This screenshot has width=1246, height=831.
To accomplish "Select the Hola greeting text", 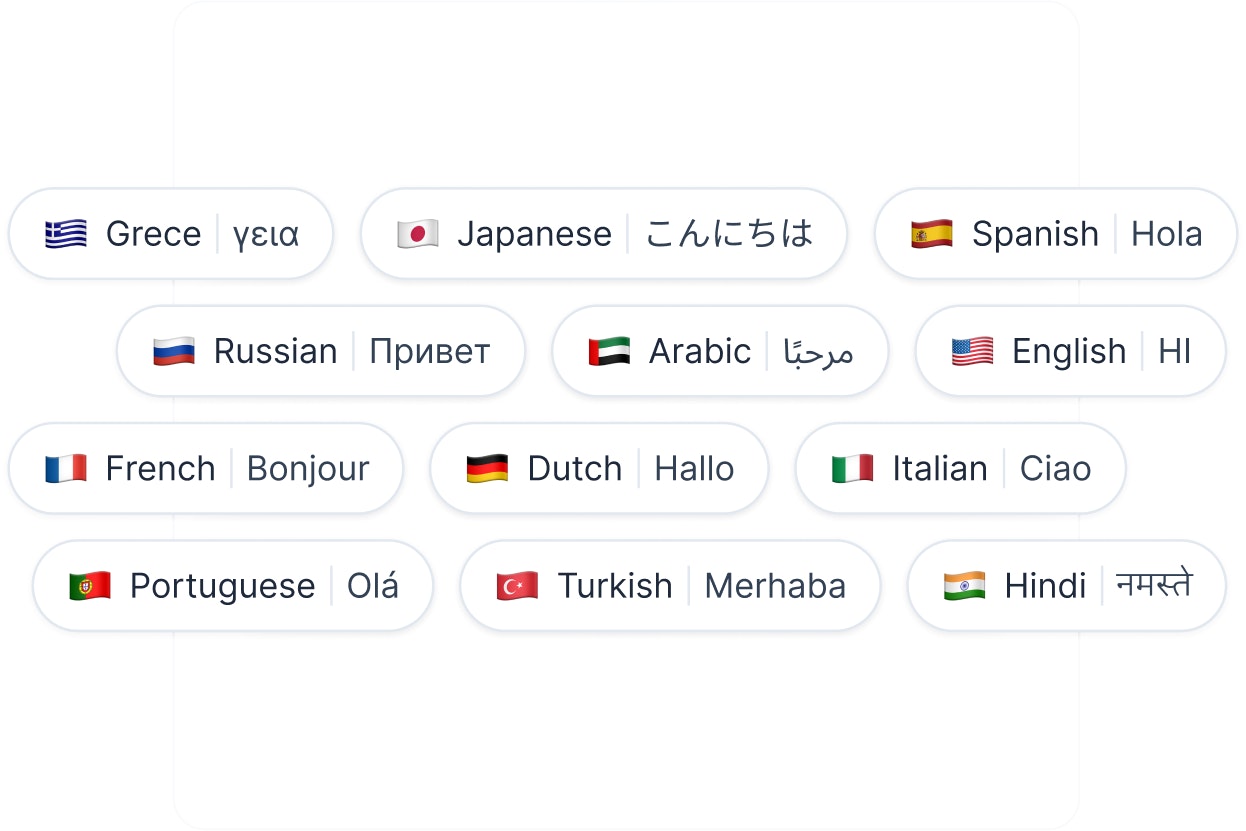I will point(1166,234).
